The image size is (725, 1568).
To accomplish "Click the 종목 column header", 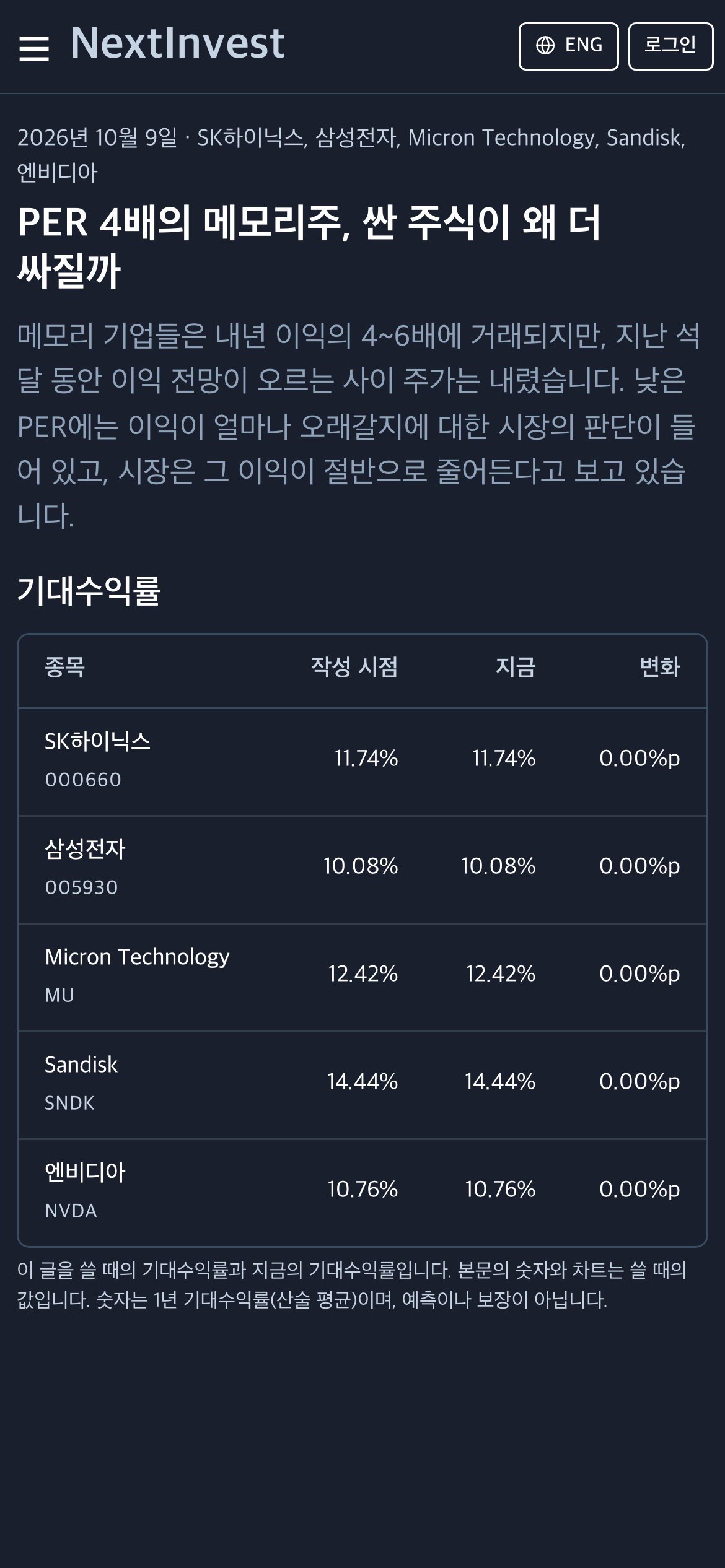I will click(64, 667).
